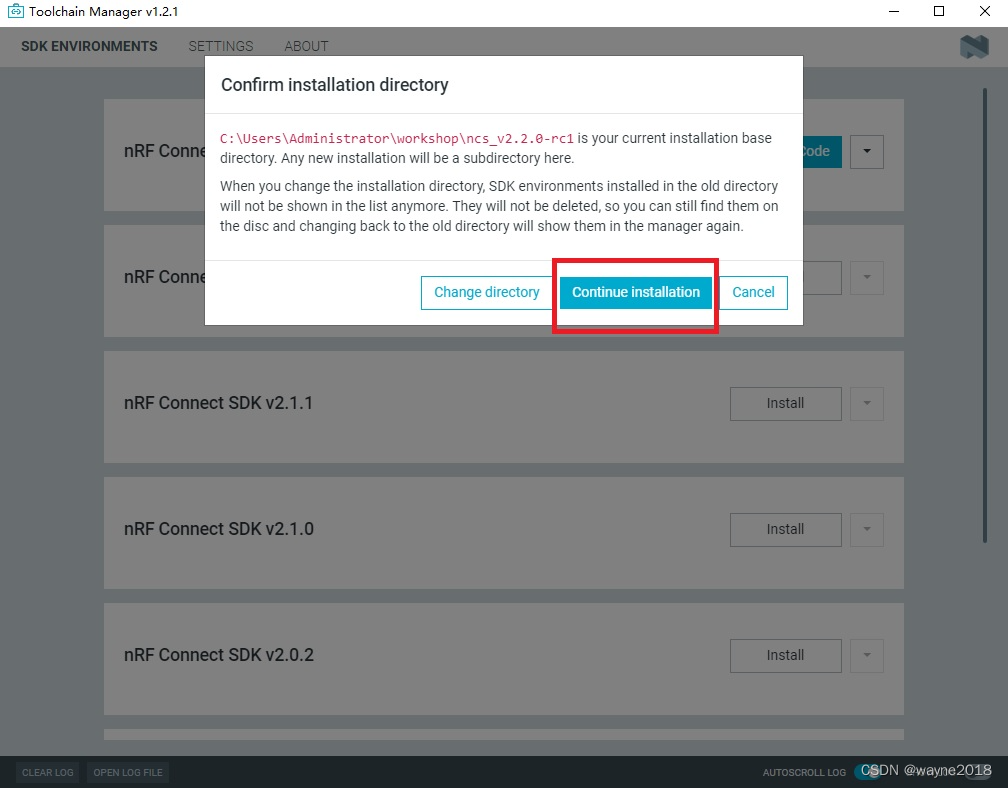Image resolution: width=1008 pixels, height=788 pixels.
Task: Minimize the Toolchain Manager window
Action: [894, 11]
